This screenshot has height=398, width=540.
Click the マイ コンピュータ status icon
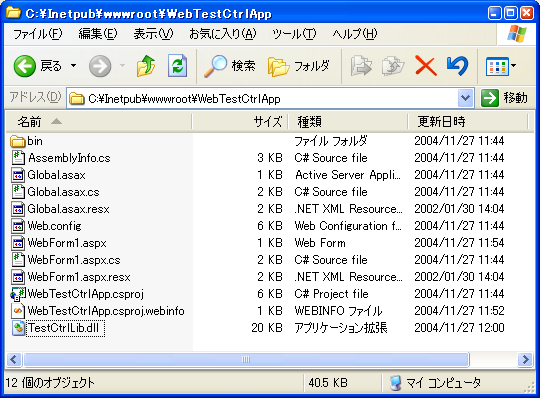pyautogui.click(x=396, y=383)
